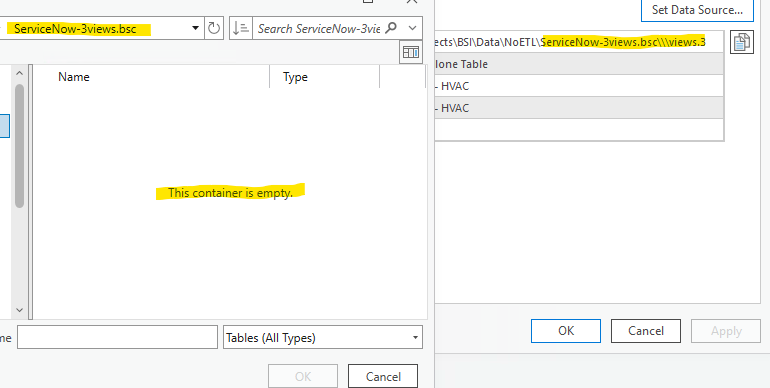The height and width of the screenshot is (388, 770).
Task: Click the left pane vertical scrollbar thumb
Action: [20, 146]
